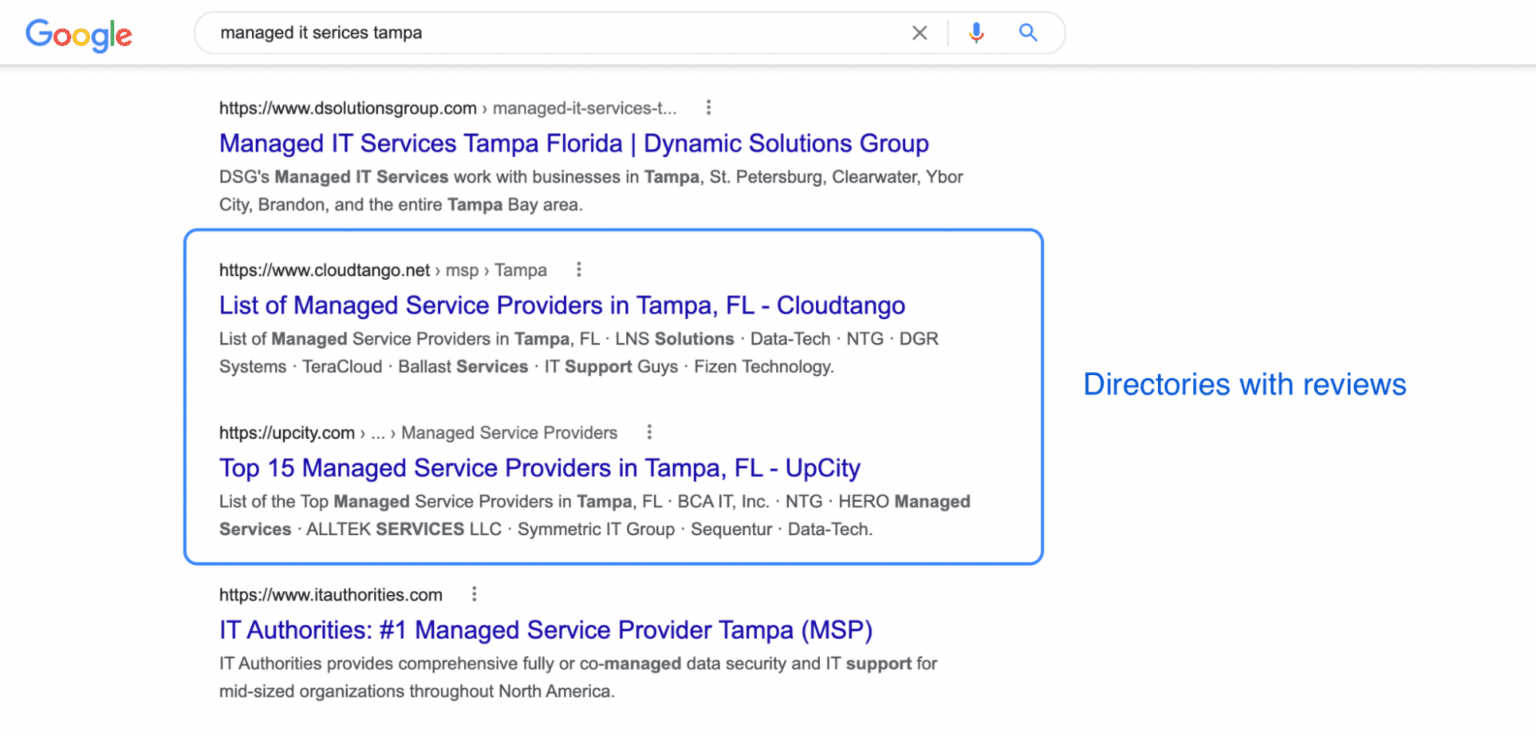This screenshot has height=735, width=1536.
Task: Open the Cloudtango managed service providers list
Action: (x=562, y=305)
